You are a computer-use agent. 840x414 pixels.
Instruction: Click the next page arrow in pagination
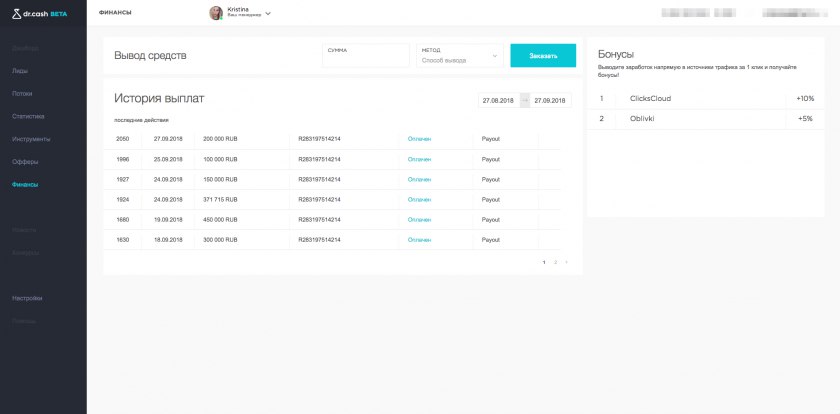567,262
